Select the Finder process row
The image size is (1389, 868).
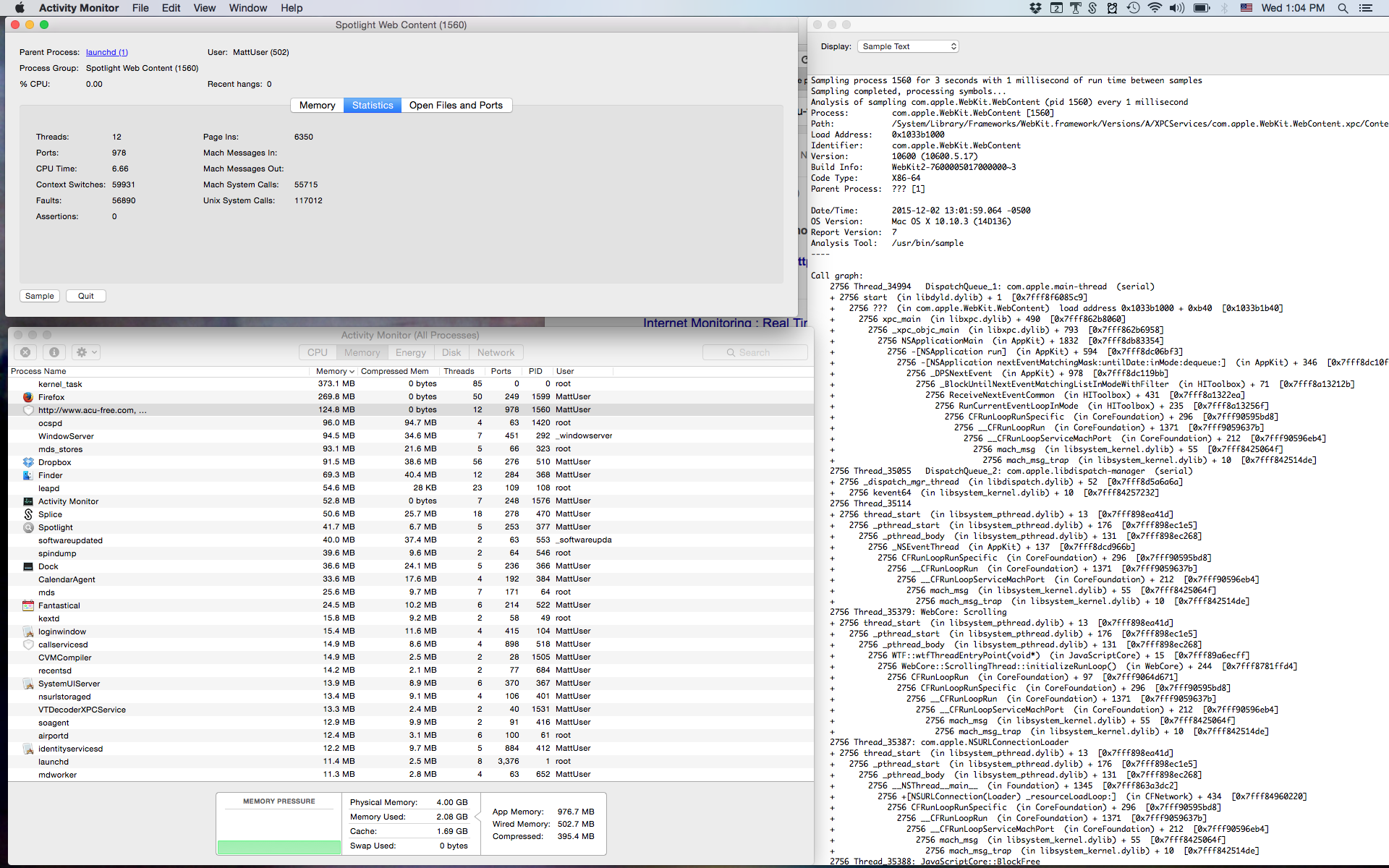tap(411, 475)
